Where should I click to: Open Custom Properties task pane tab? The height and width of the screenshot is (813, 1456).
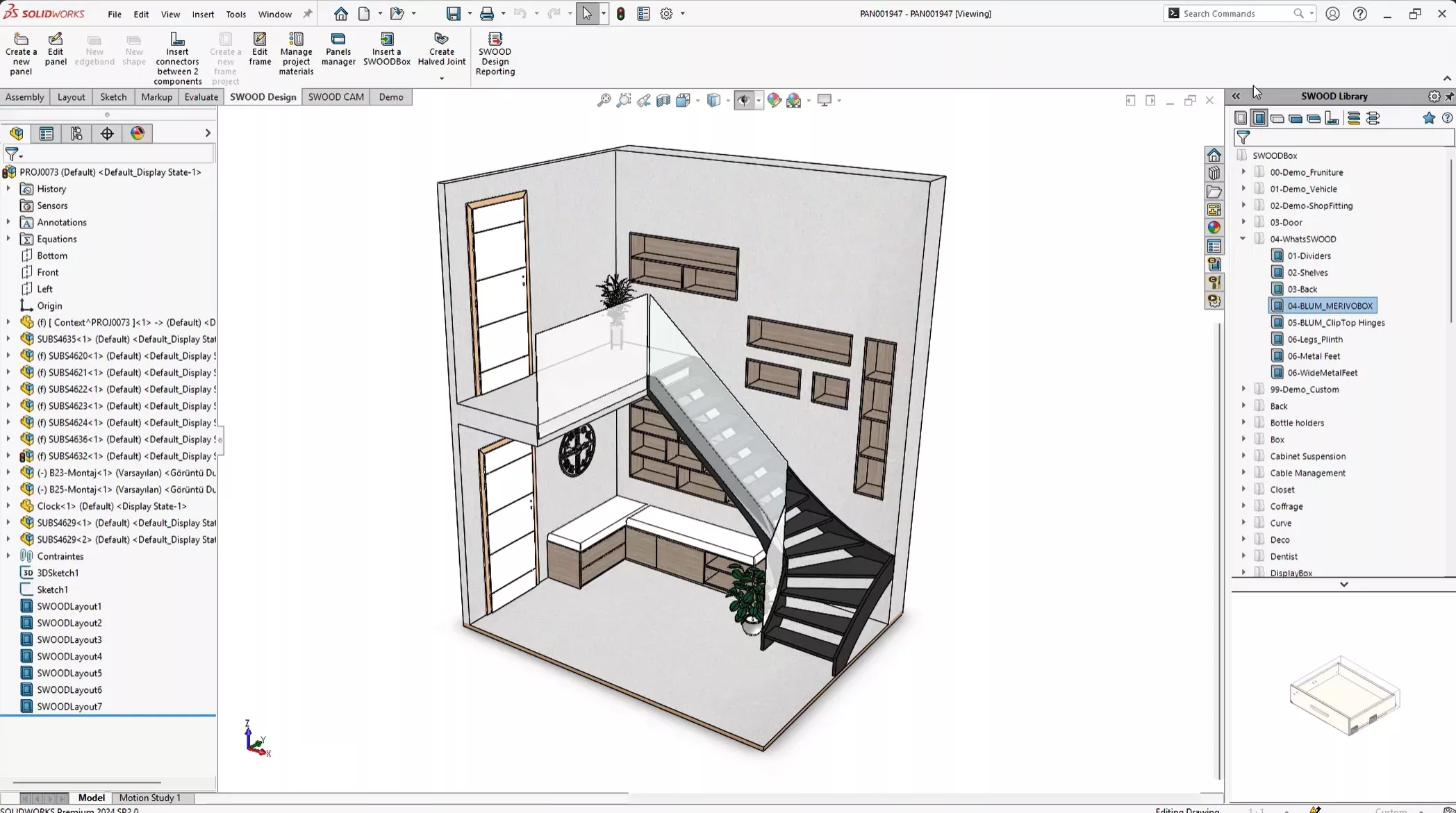pos(1214,246)
